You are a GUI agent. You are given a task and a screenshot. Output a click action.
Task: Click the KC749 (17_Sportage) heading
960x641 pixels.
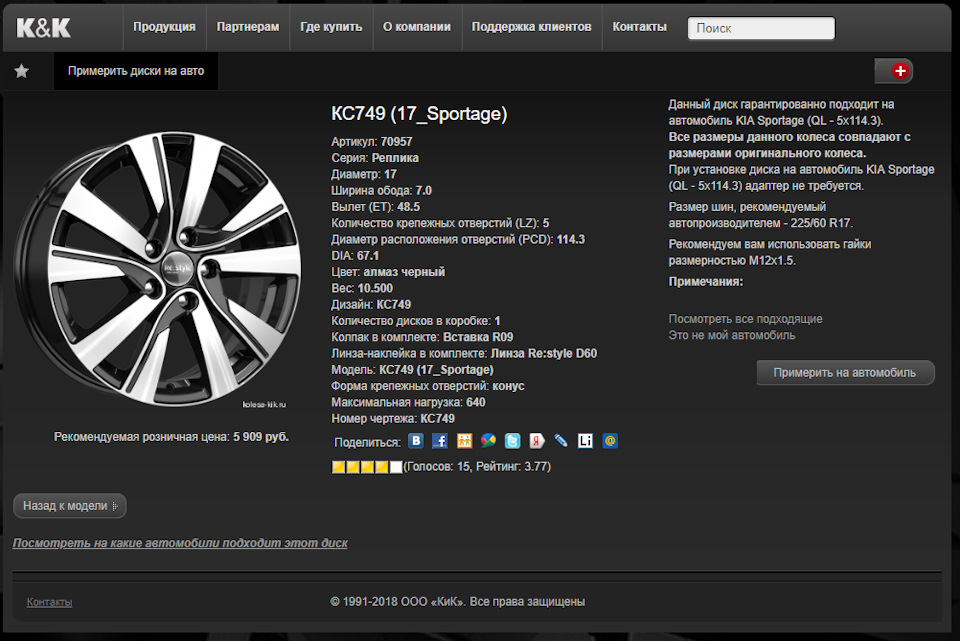point(419,114)
